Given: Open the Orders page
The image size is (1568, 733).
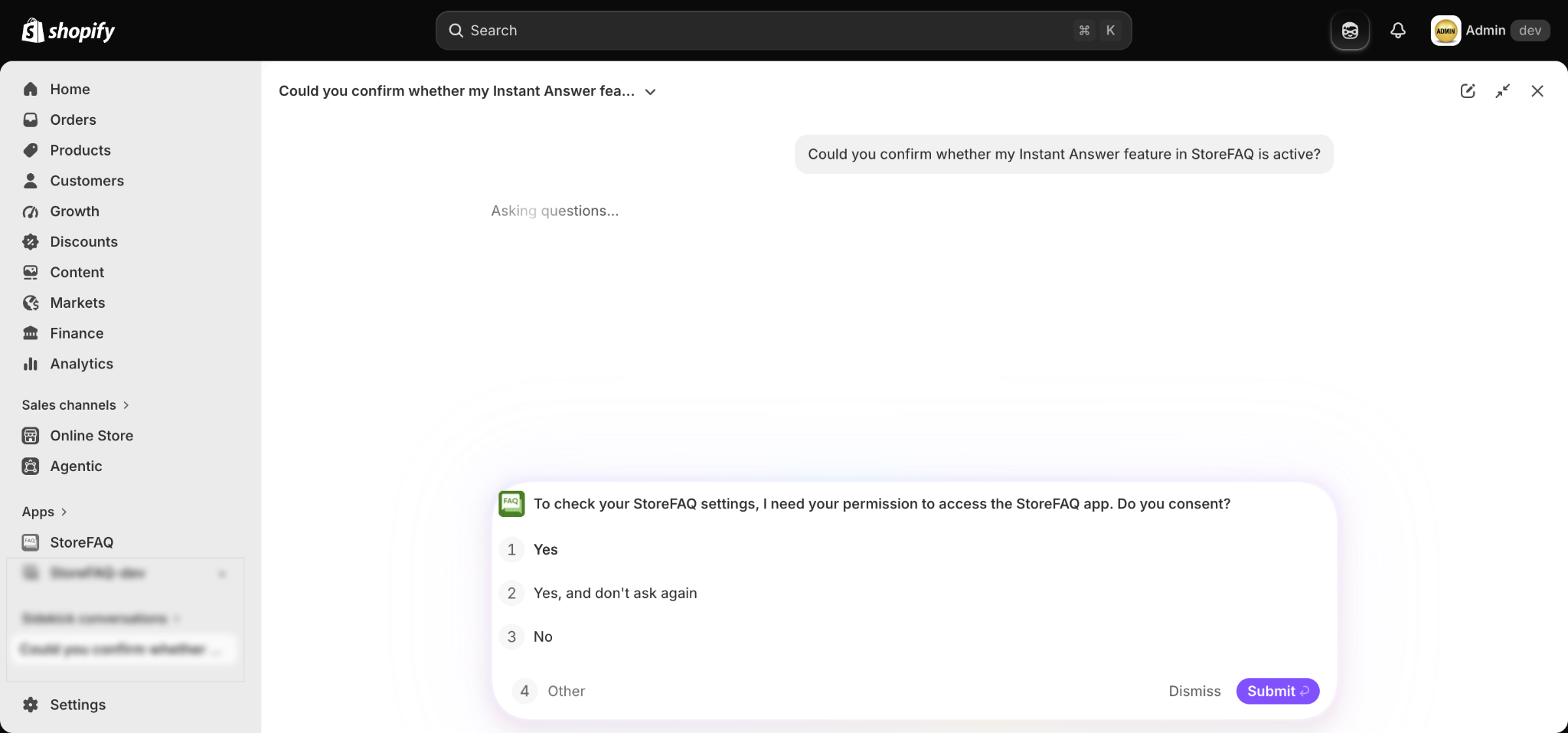Looking at the screenshot, I should (x=73, y=120).
